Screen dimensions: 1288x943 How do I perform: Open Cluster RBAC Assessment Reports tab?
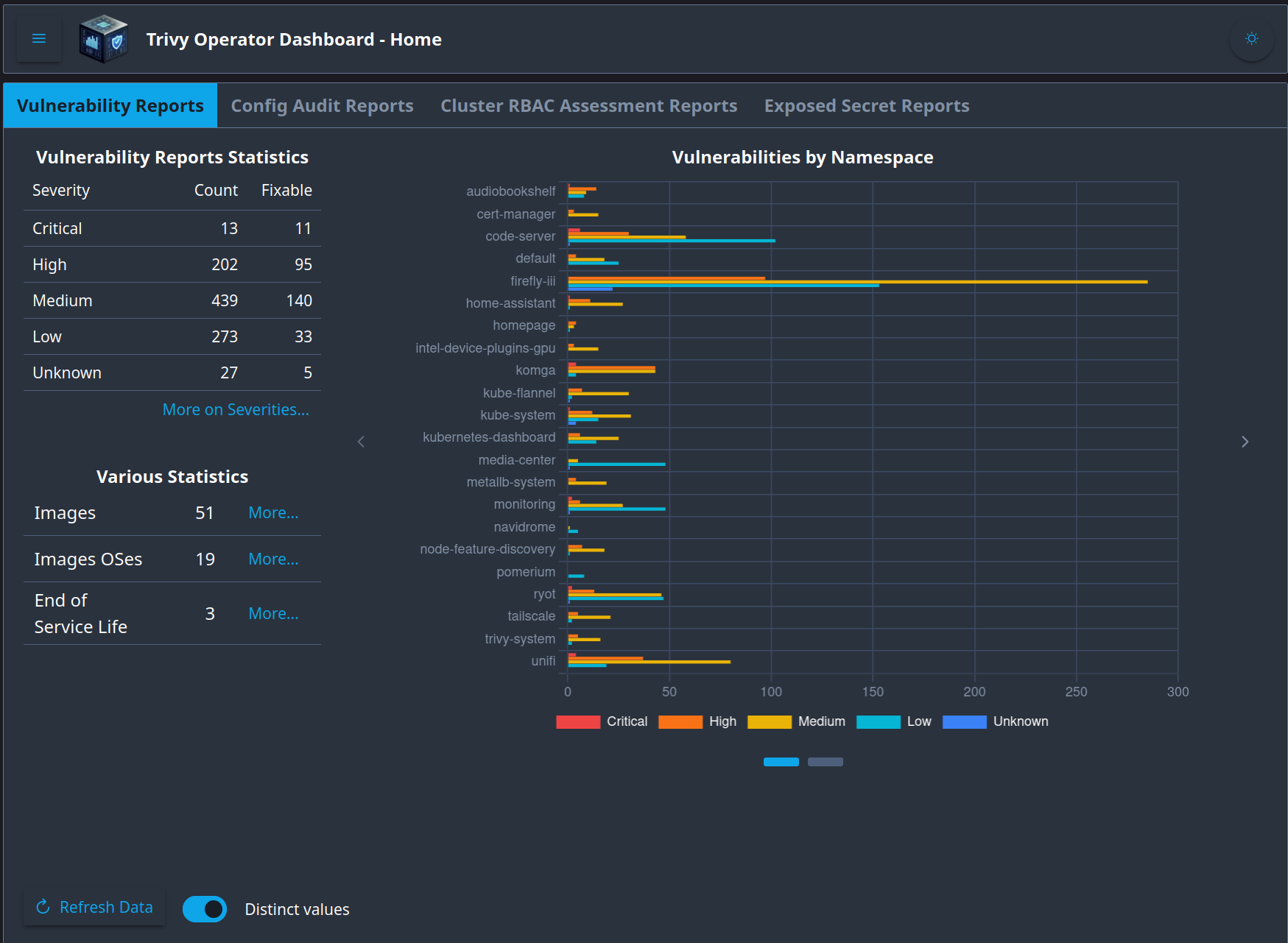pos(588,106)
